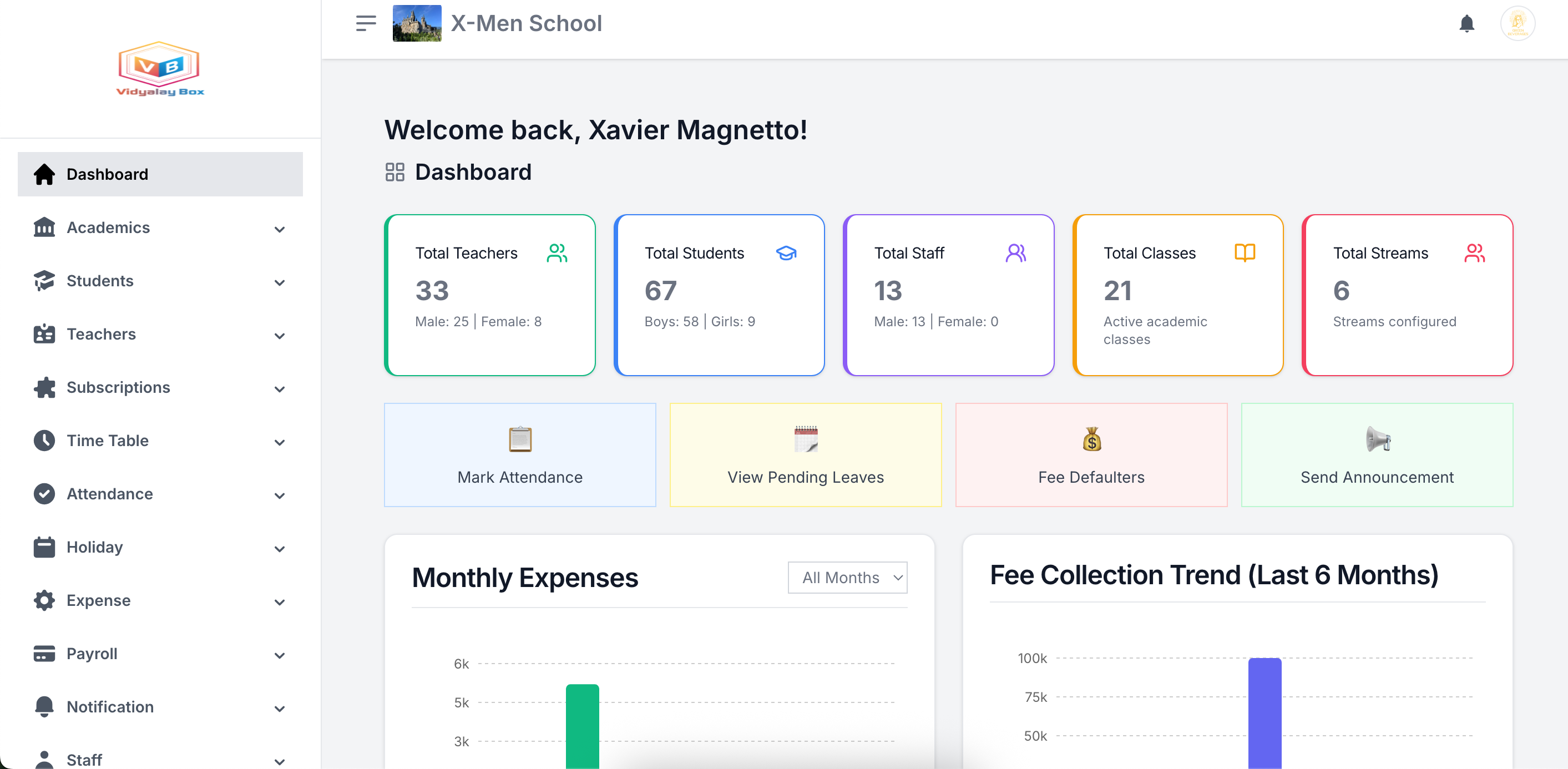Expand the Attendance menu chevron

(280, 495)
